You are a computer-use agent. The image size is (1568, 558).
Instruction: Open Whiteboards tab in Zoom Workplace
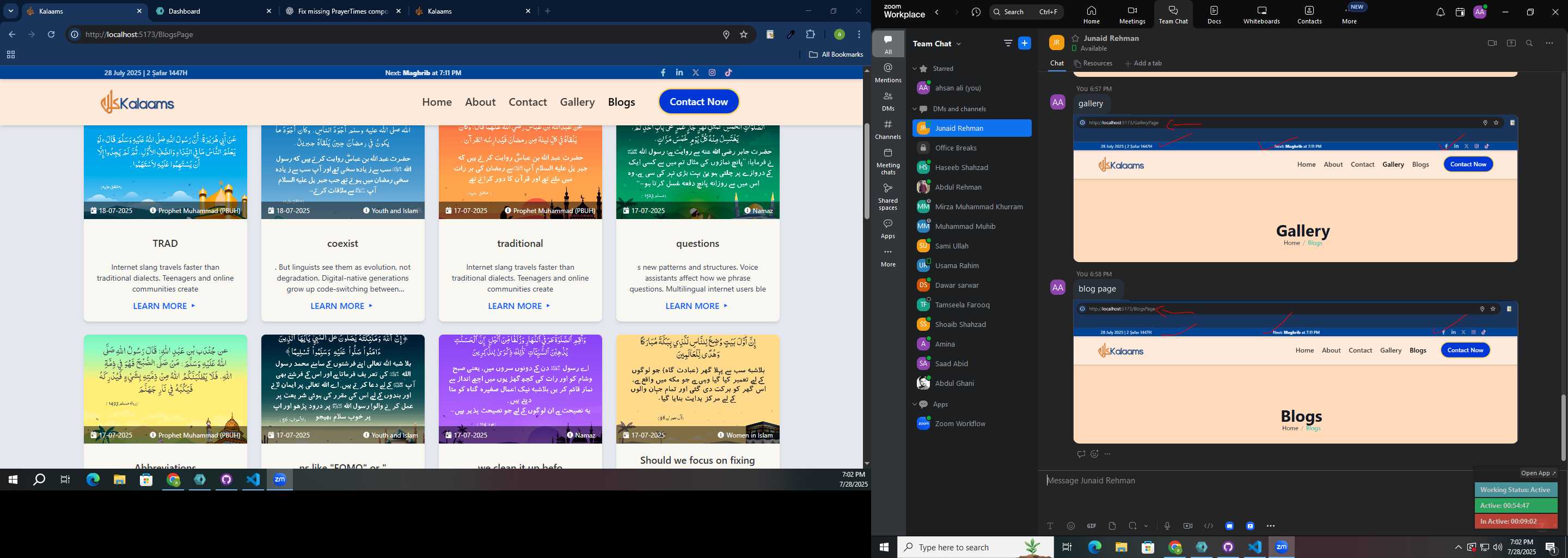(x=1261, y=15)
